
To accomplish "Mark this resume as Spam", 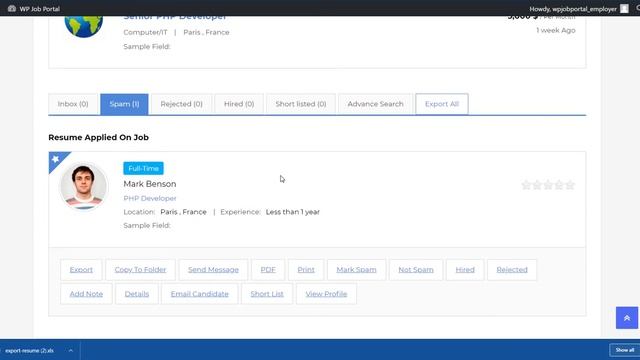I will click(356, 270).
